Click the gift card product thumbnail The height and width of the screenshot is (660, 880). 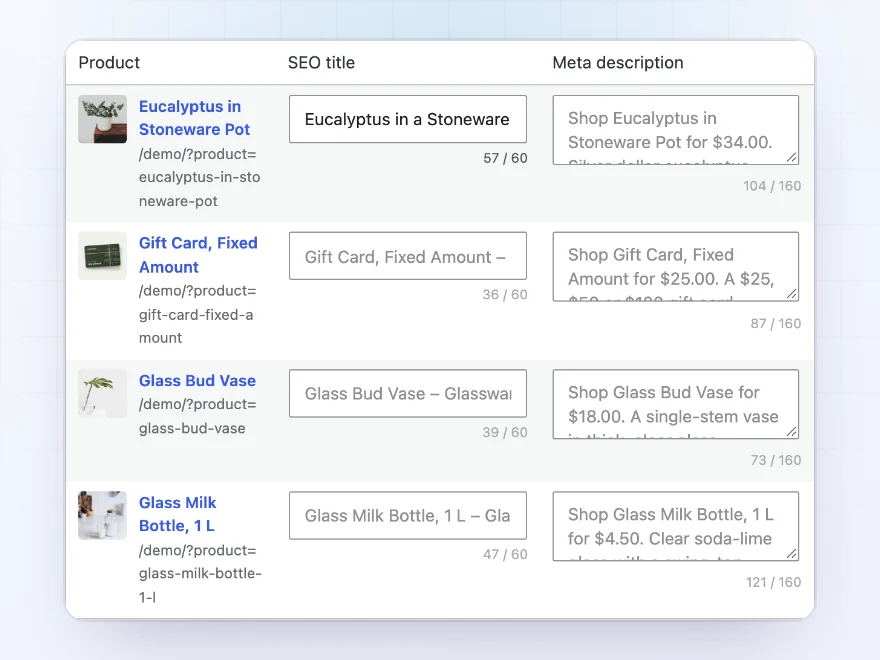(102, 256)
